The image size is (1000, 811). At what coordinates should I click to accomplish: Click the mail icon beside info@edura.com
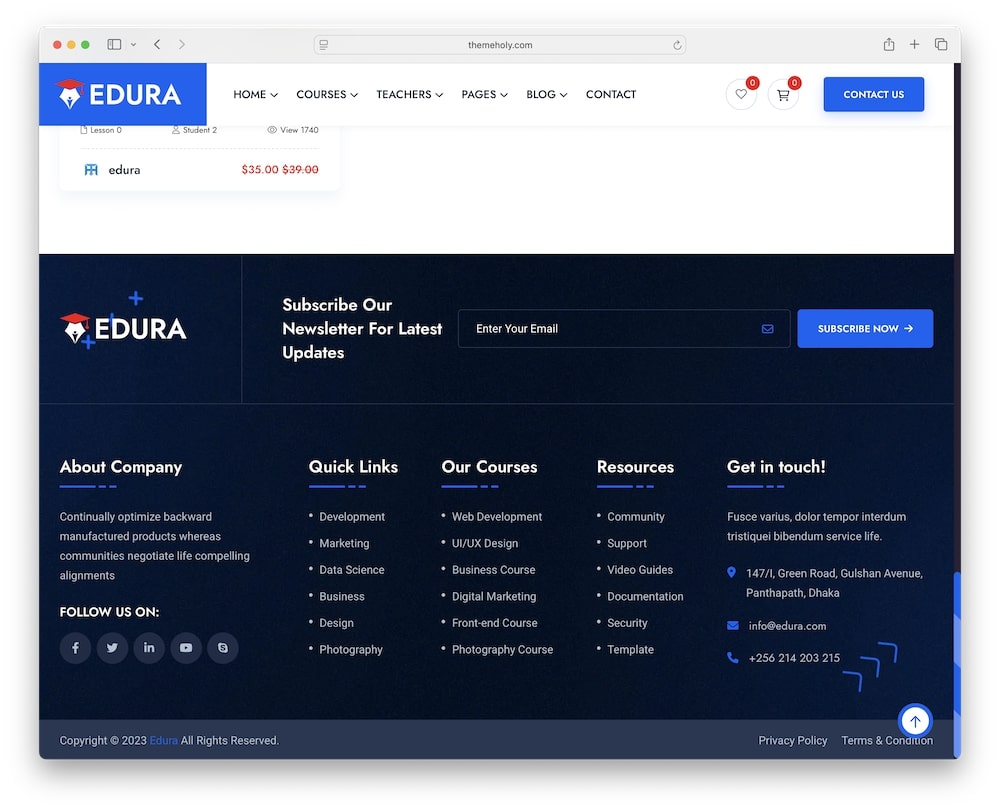(x=733, y=625)
